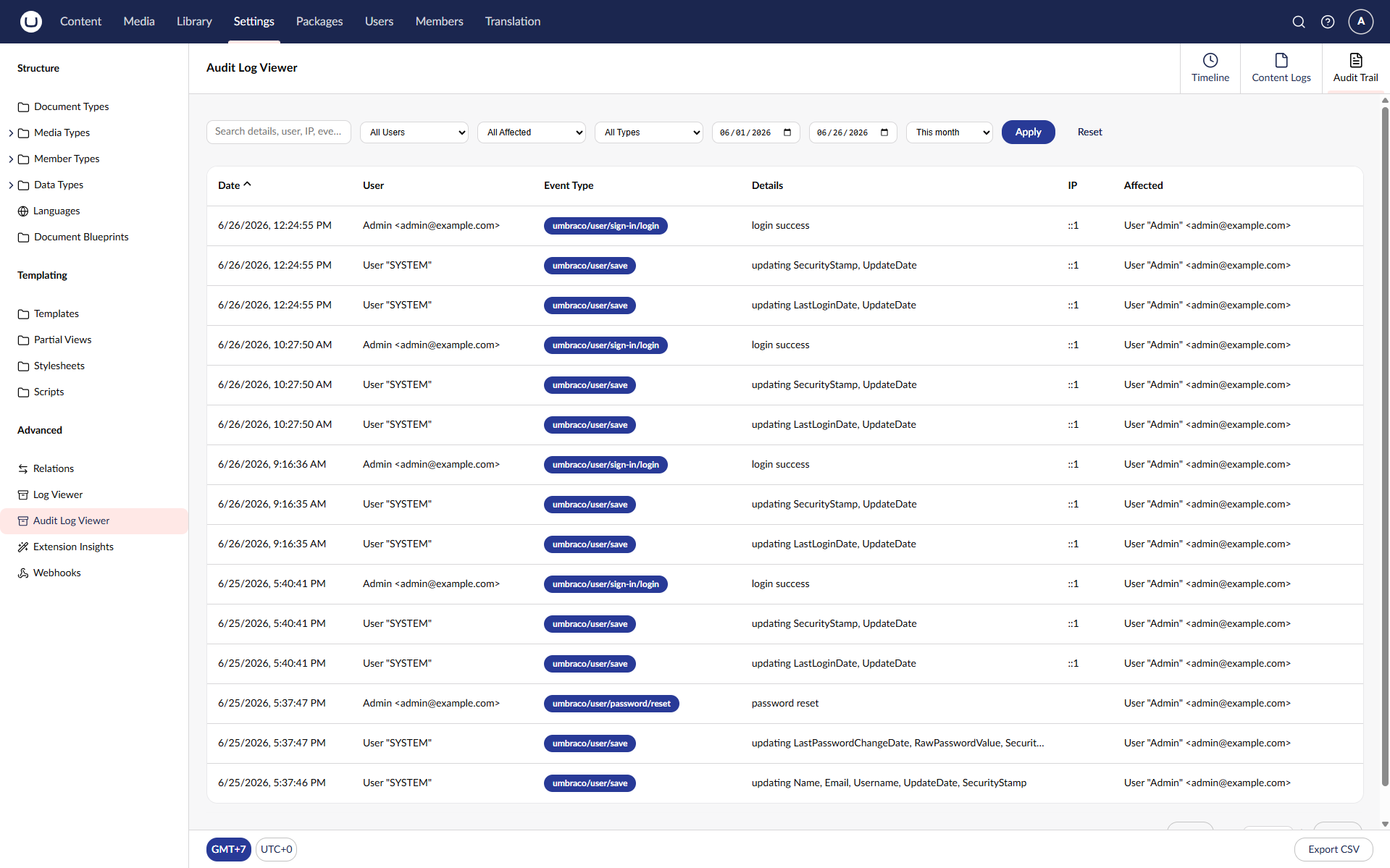Open the Content Logs view
The height and width of the screenshot is (868, 1390).
(x=1281, y=68)
